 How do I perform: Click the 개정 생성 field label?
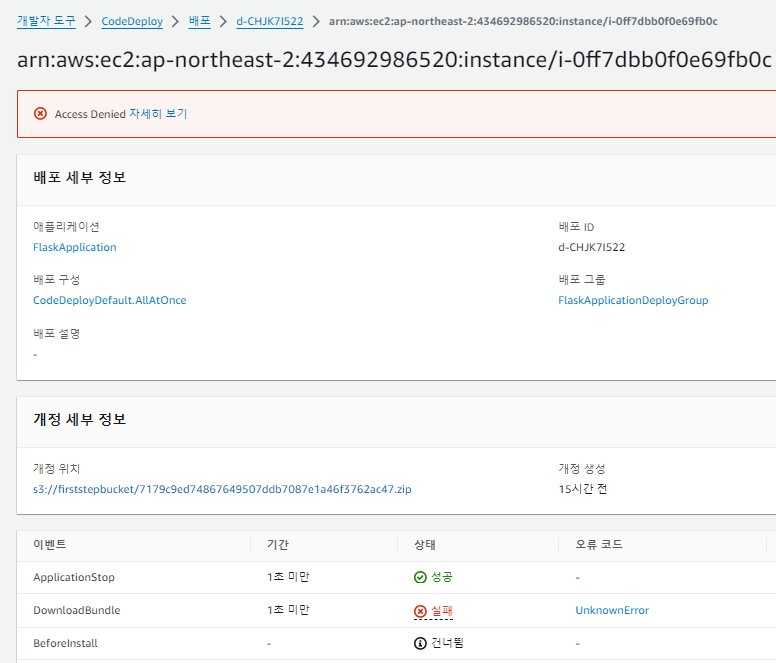(x=582, y=469)
